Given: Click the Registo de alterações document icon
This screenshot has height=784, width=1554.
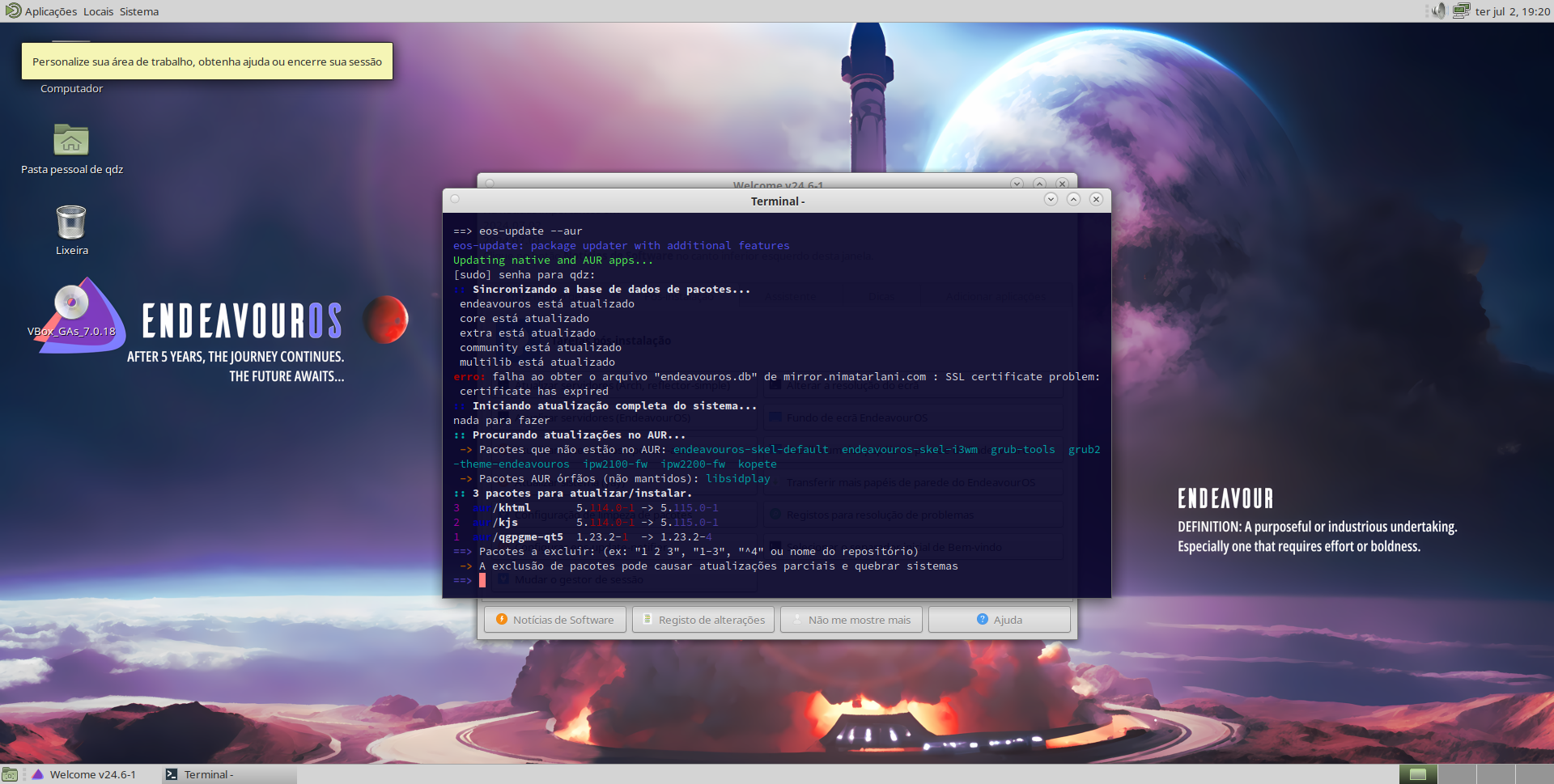Looking at the screenshot, I should point(647,619).
